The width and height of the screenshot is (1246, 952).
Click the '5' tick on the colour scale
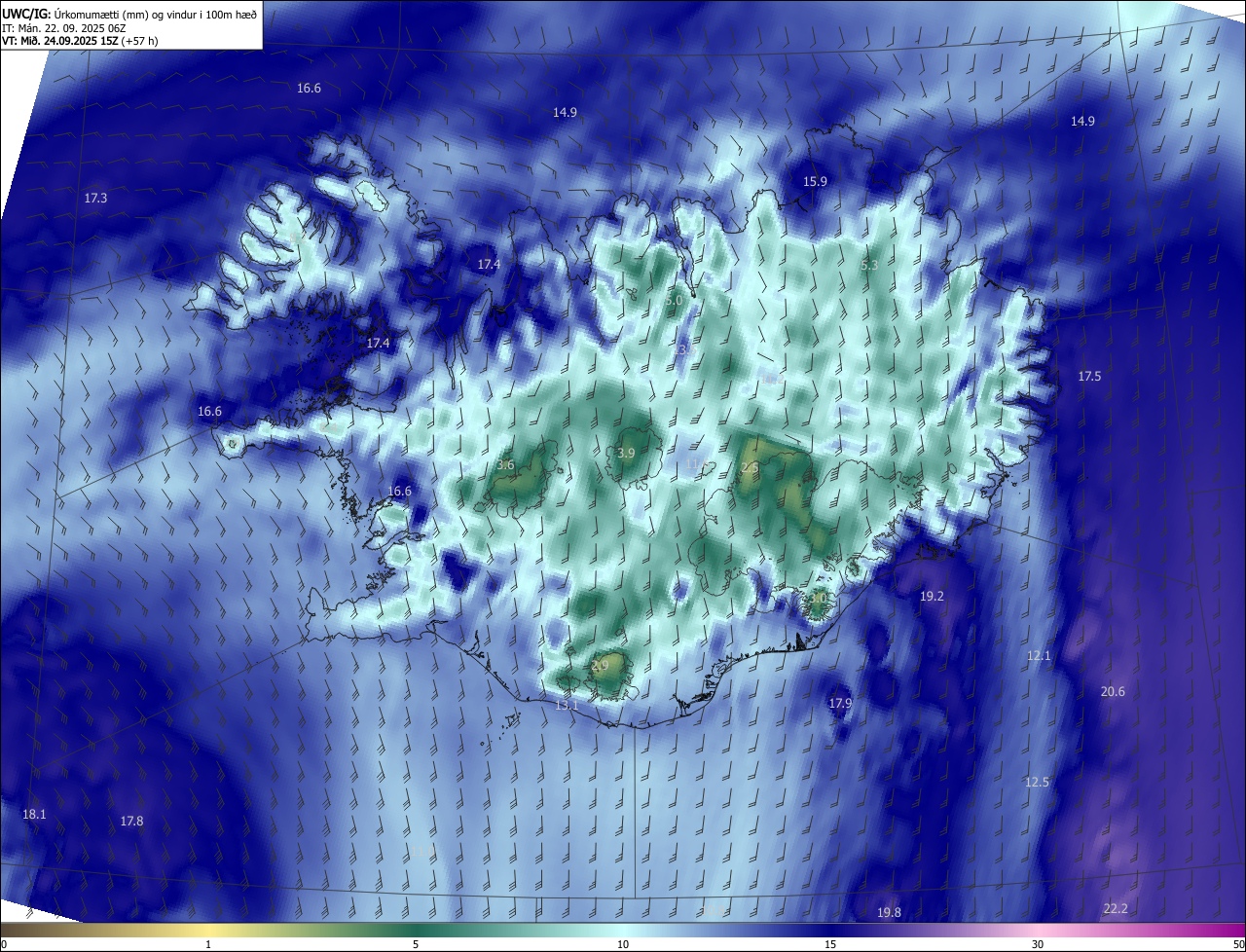416,944
